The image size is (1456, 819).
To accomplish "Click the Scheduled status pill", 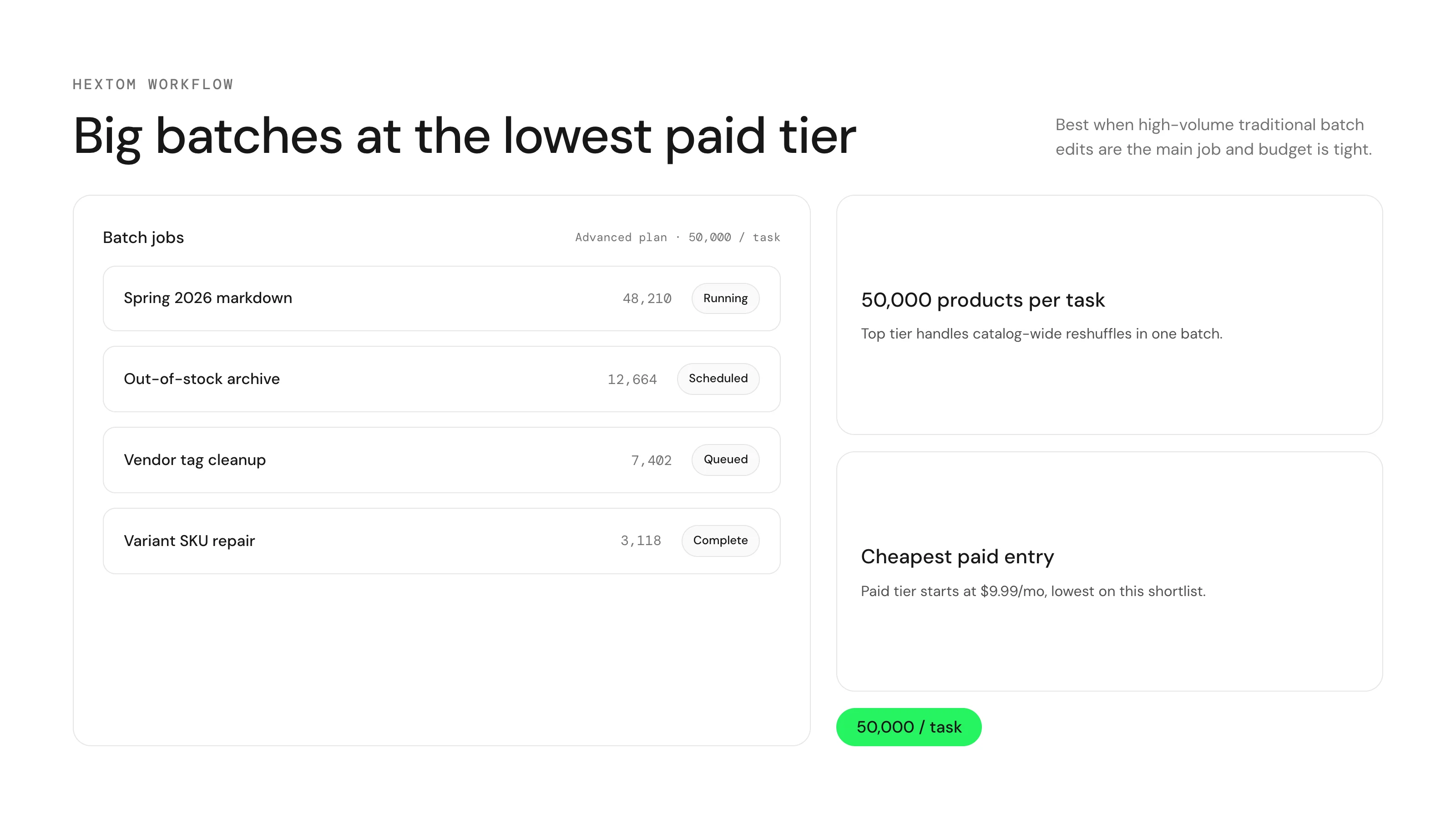I will (718, 379).
